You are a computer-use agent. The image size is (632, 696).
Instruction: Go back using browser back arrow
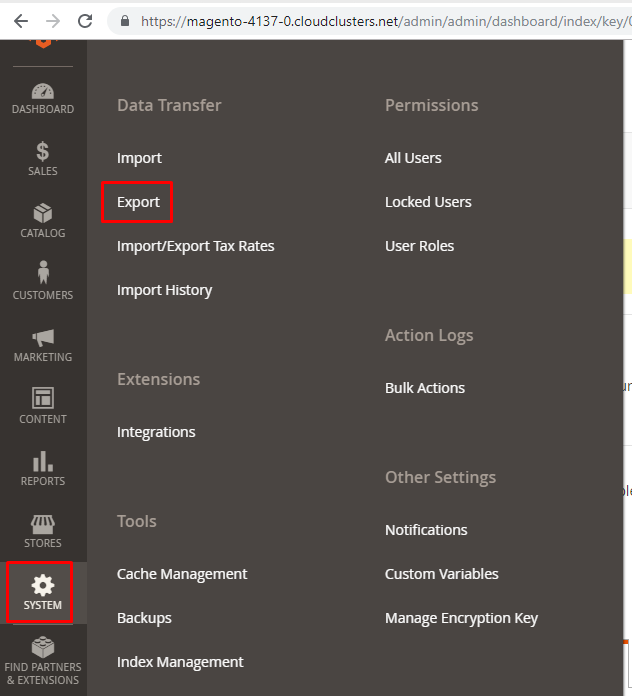point(20,20)
